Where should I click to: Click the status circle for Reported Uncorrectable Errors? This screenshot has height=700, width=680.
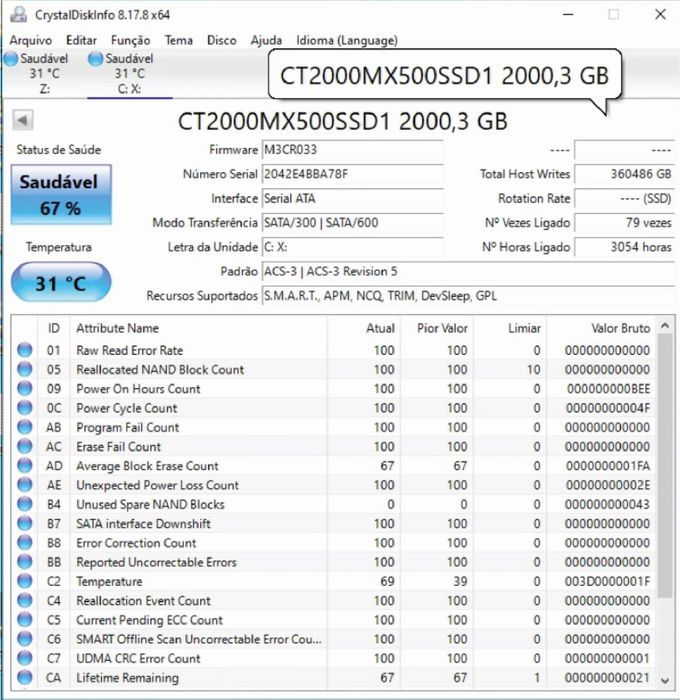[x=25, y=562]
